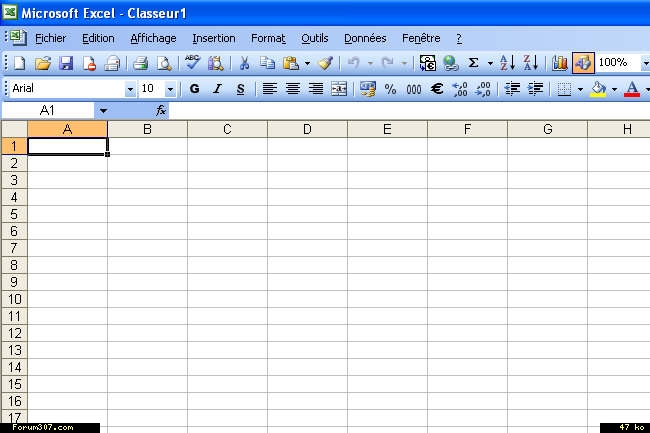Toggle italic with the I button
The width and height of the screenshot is (650, 433).
pos(218,89)
